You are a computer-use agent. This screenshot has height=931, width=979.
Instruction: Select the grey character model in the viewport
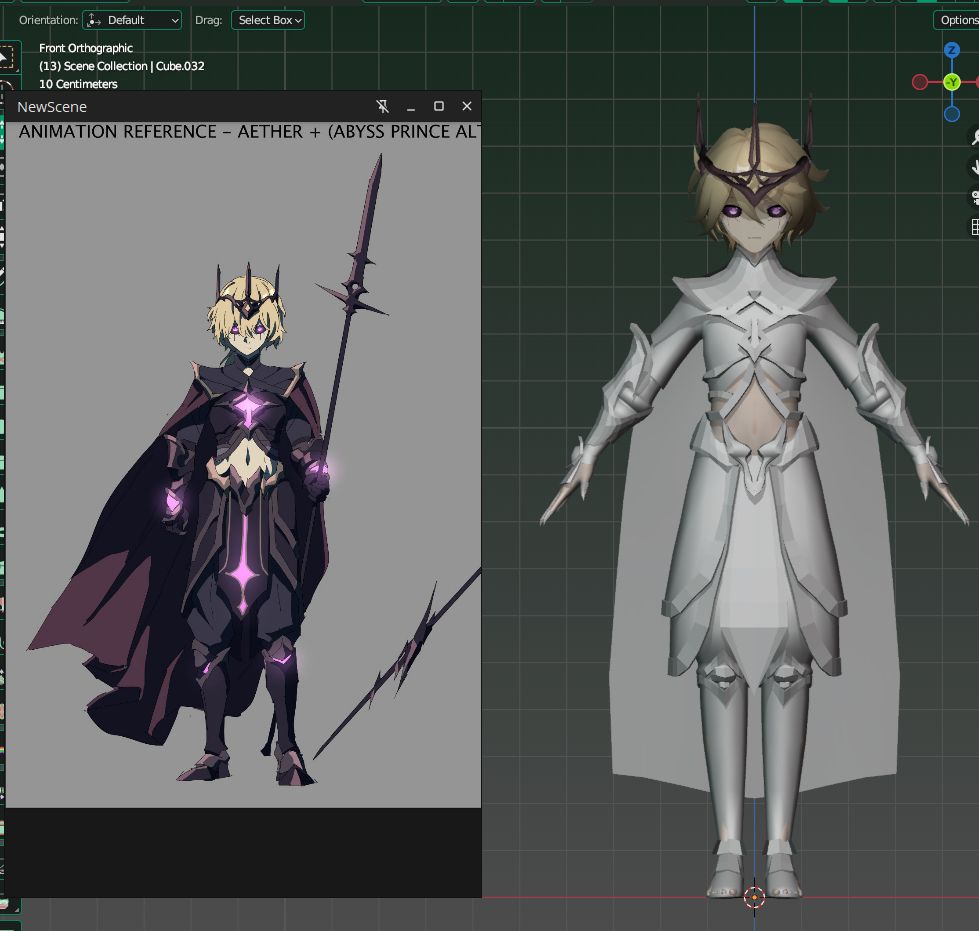[x=754, y=500]
